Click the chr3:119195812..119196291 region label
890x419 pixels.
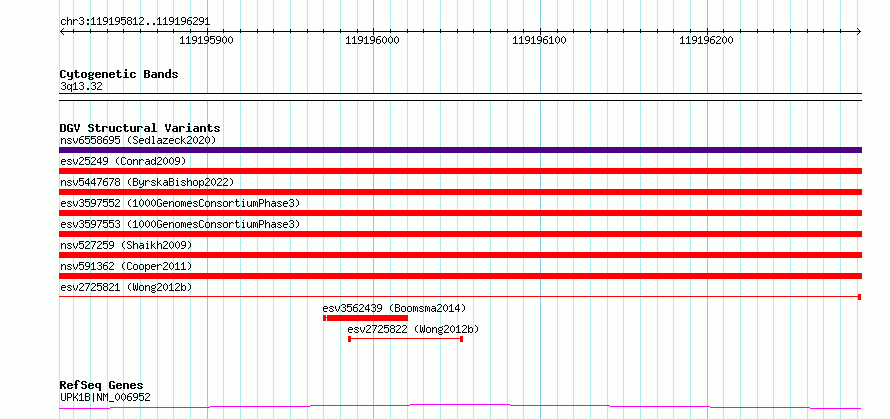(x=135, y=22)
